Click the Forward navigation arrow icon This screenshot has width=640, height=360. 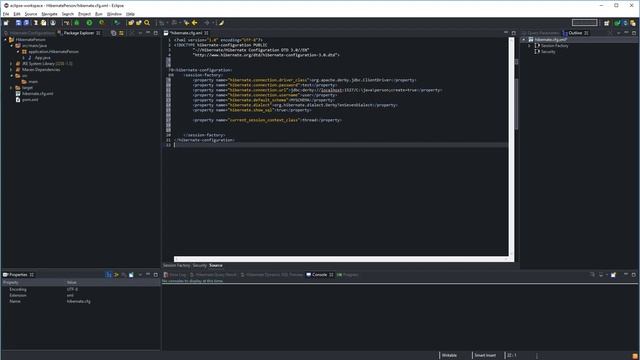click(x=207, y=23)
